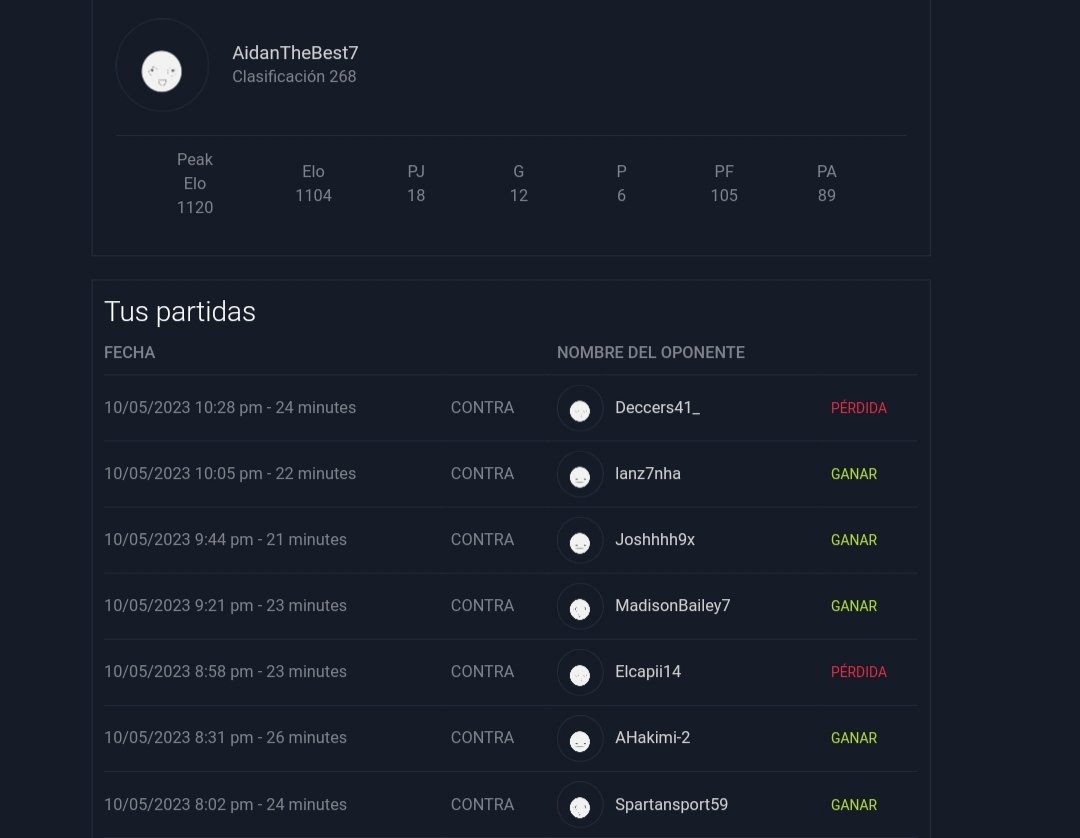Image resolution: width=1080 pixels, height=838 pixels.
Task: Open opponent name Elcapii14
Action: 647,672
